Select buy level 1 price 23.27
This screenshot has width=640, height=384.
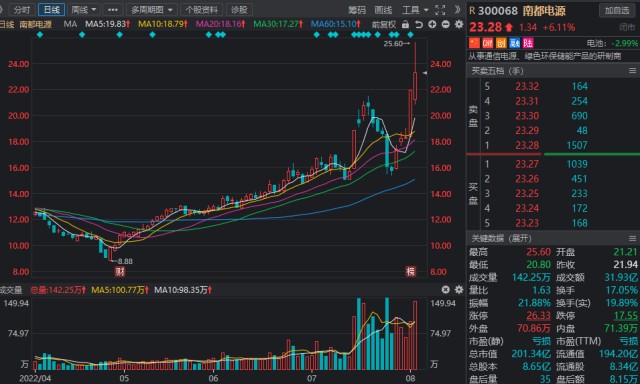527,164
